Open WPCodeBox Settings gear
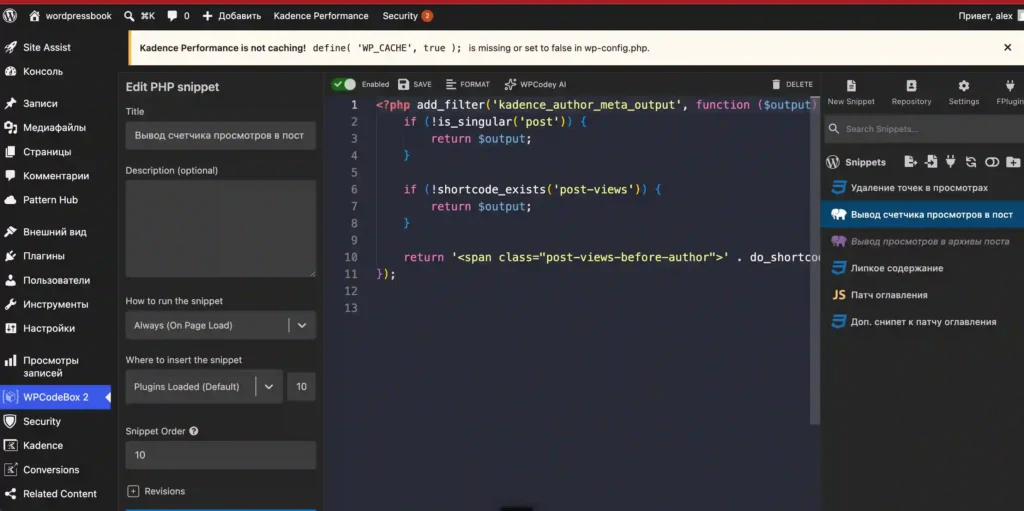 (x=963, y=92)
